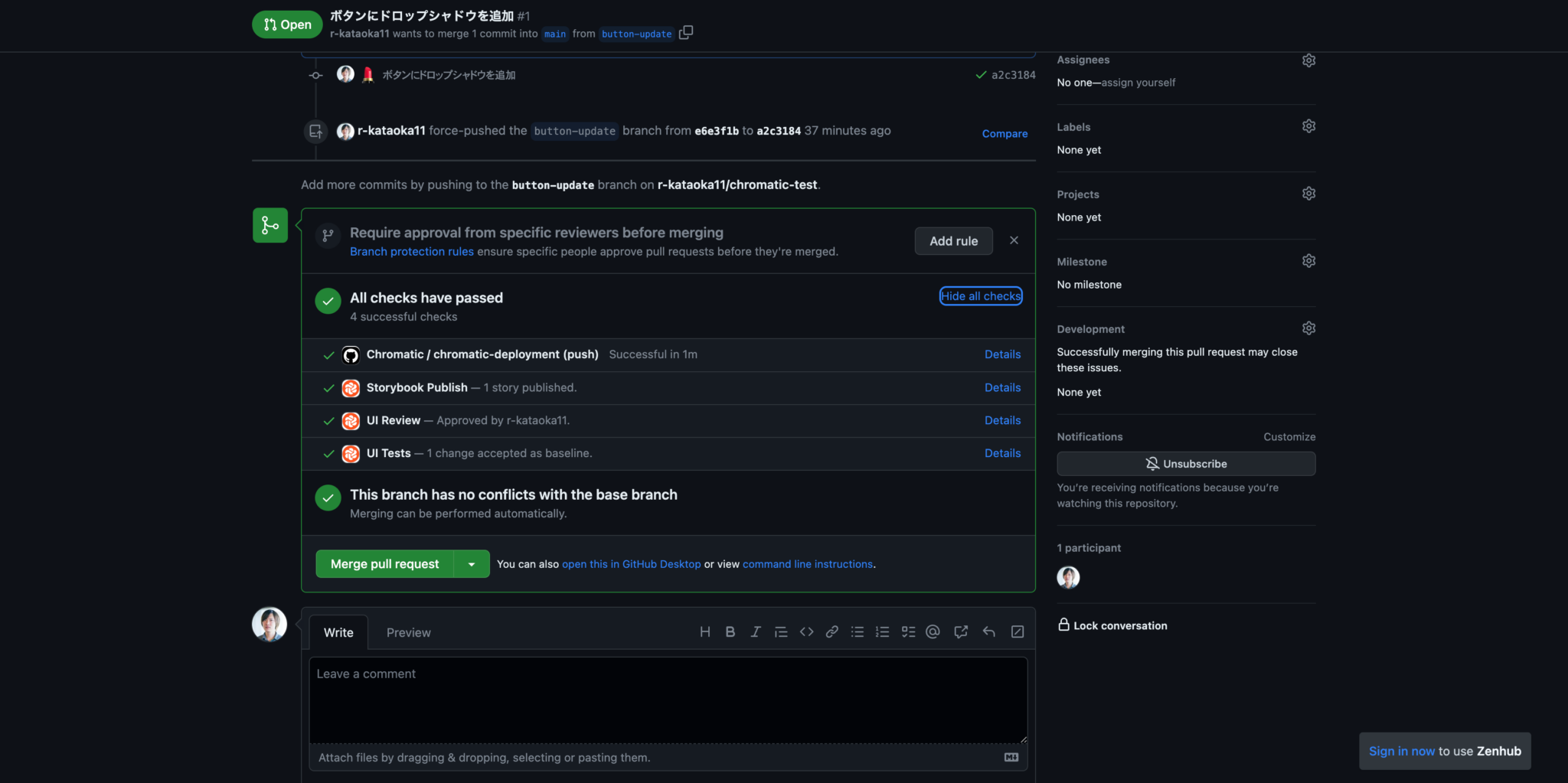Insert a hyperlink in the comment
Image resolution: width=1568 pixels, height=783 pixels.
(831, 631)
